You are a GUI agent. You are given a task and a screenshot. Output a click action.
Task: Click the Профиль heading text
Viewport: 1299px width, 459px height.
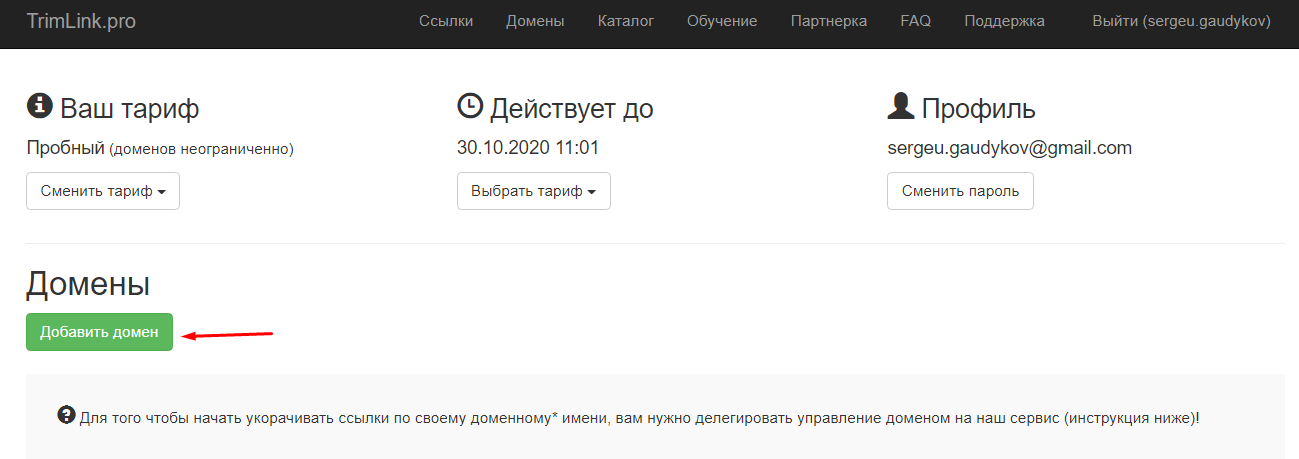(x=979, y=108)
